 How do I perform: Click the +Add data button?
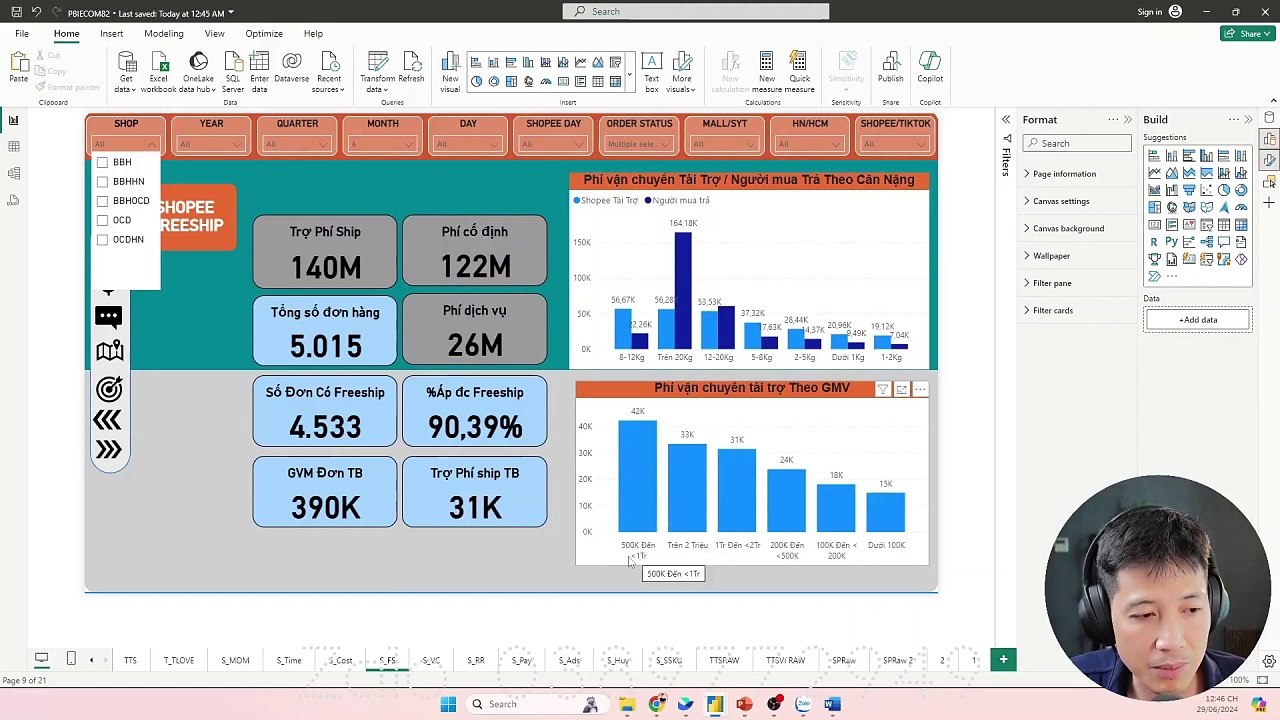pos(1197,320)
